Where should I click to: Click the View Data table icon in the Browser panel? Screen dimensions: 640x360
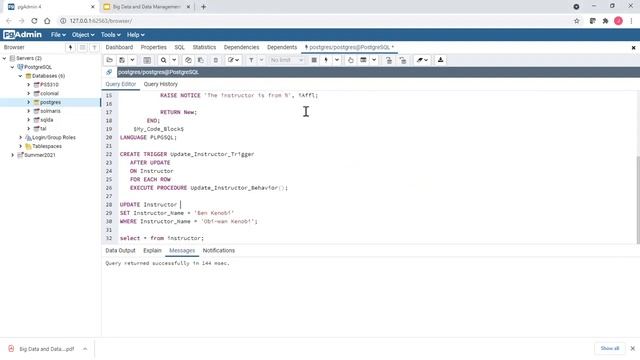click(82, 47)
